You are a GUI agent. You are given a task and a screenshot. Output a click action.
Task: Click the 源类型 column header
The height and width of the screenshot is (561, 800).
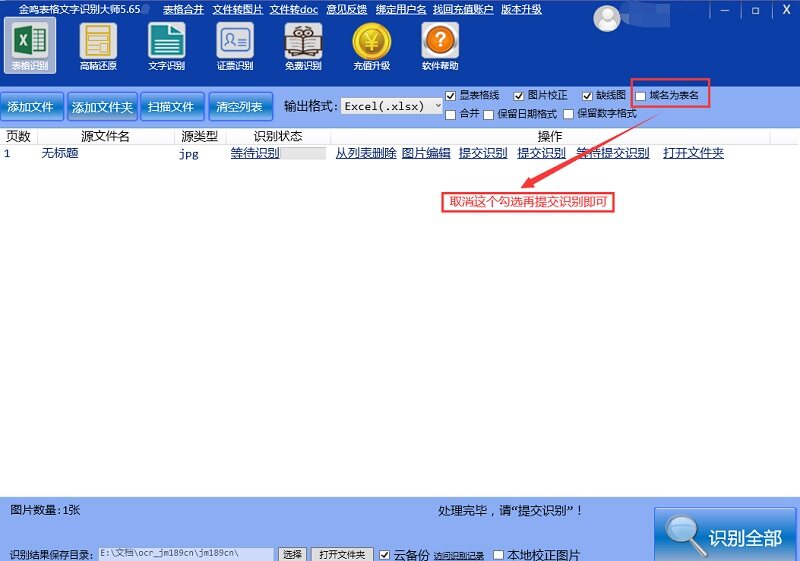click(x=200, y=136)
